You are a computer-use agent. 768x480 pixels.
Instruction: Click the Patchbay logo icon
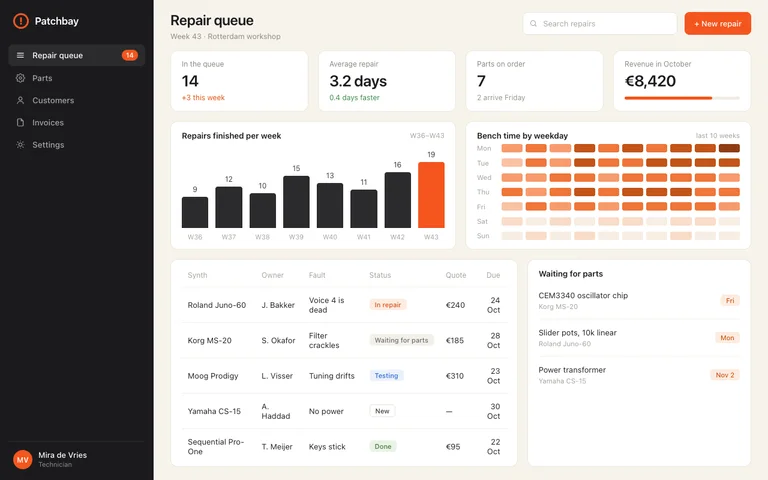[21, 21]
